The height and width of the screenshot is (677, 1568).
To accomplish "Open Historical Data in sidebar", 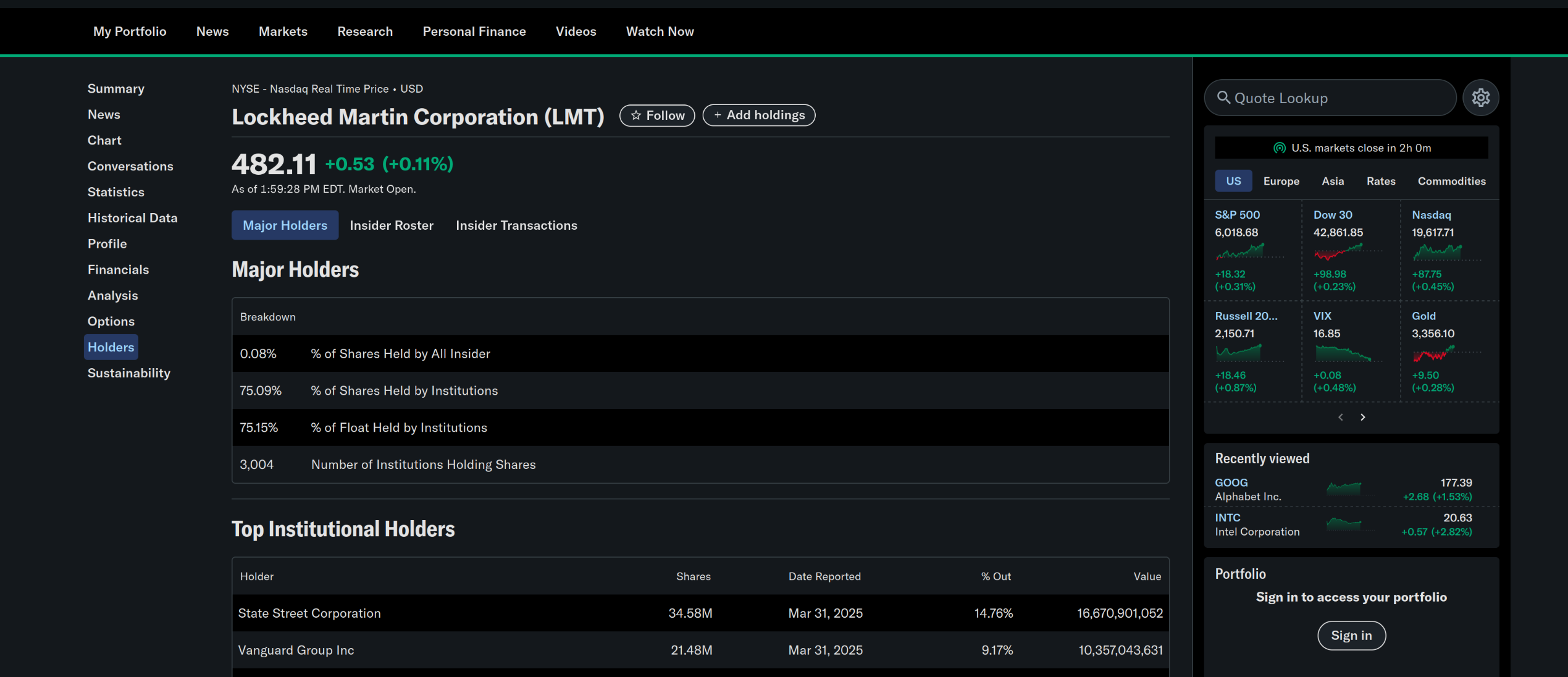I will pyautogui.click(x=133, y=219).
